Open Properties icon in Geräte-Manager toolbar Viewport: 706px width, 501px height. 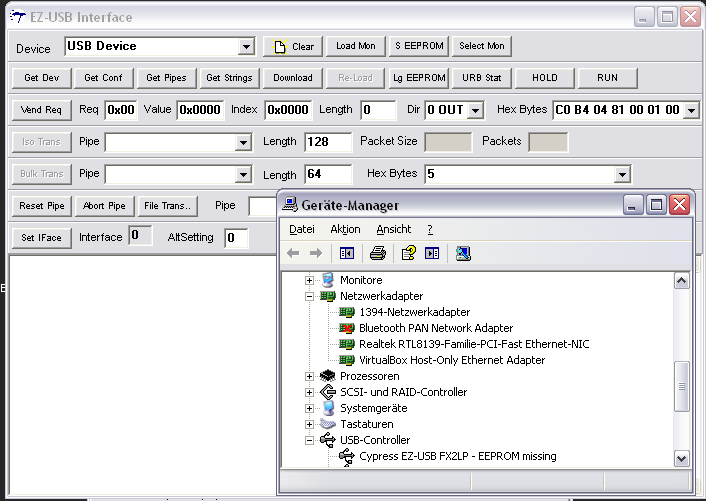[409, 253]
